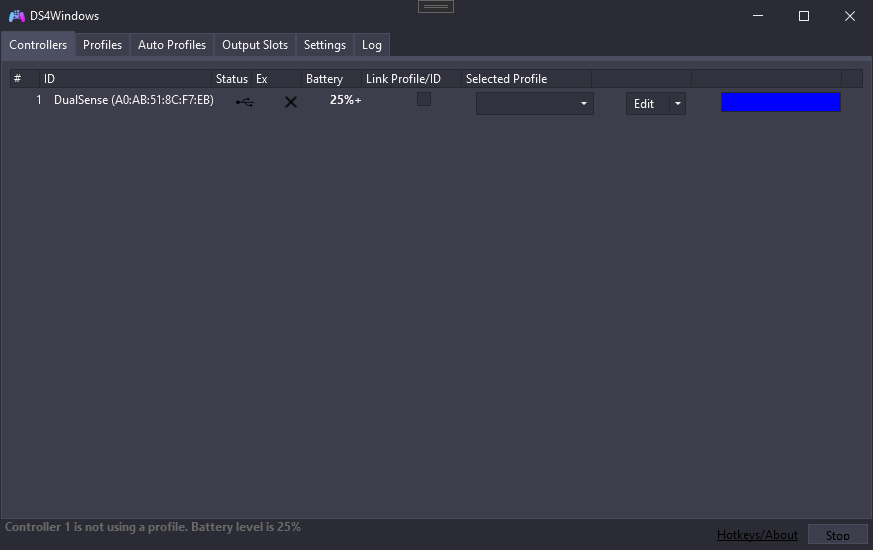Screen dimensions: 873x550
Task: Click the controller number 1 cell
Action: pyautogui.click(x=39, y=100)
